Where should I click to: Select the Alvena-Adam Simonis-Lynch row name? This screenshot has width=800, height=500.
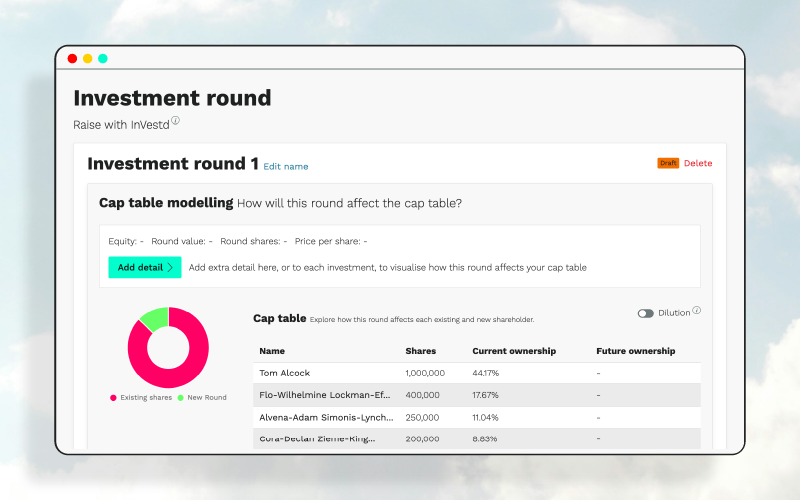[x=327, y=417]
